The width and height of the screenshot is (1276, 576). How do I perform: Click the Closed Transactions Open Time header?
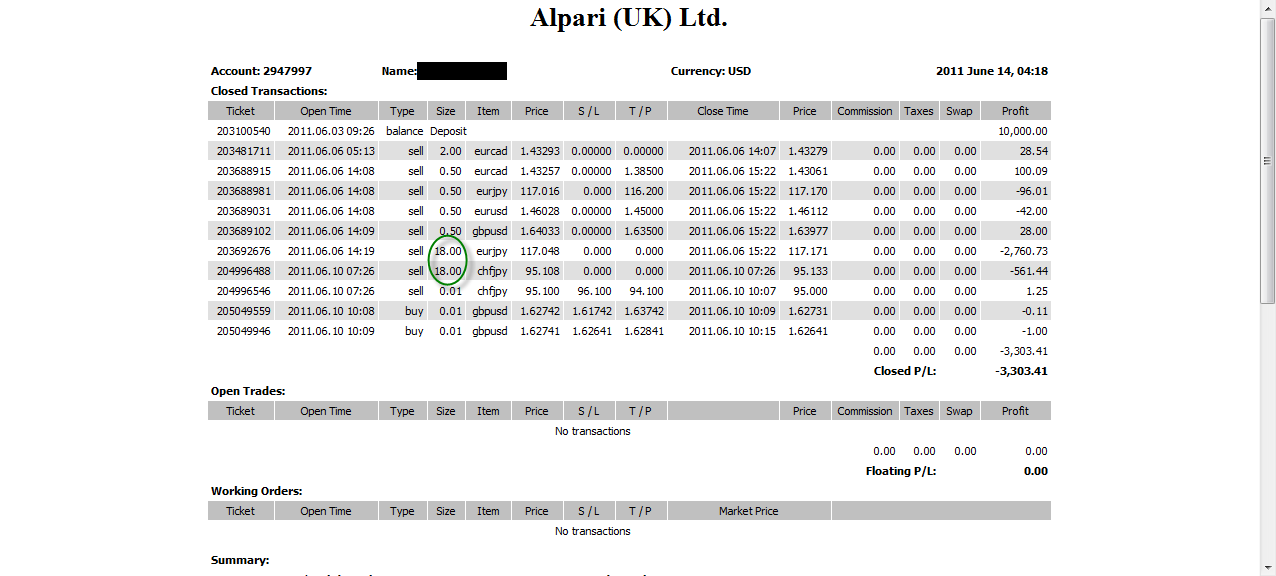326,111
